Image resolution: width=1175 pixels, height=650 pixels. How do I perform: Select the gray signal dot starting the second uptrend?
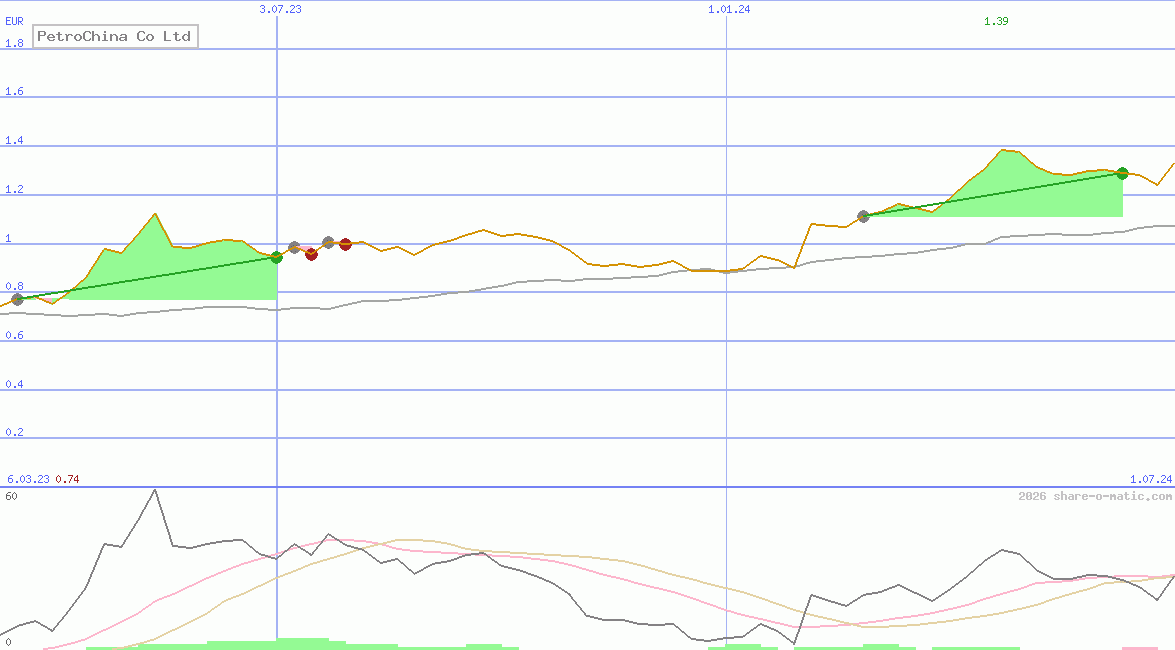[863, 215]
